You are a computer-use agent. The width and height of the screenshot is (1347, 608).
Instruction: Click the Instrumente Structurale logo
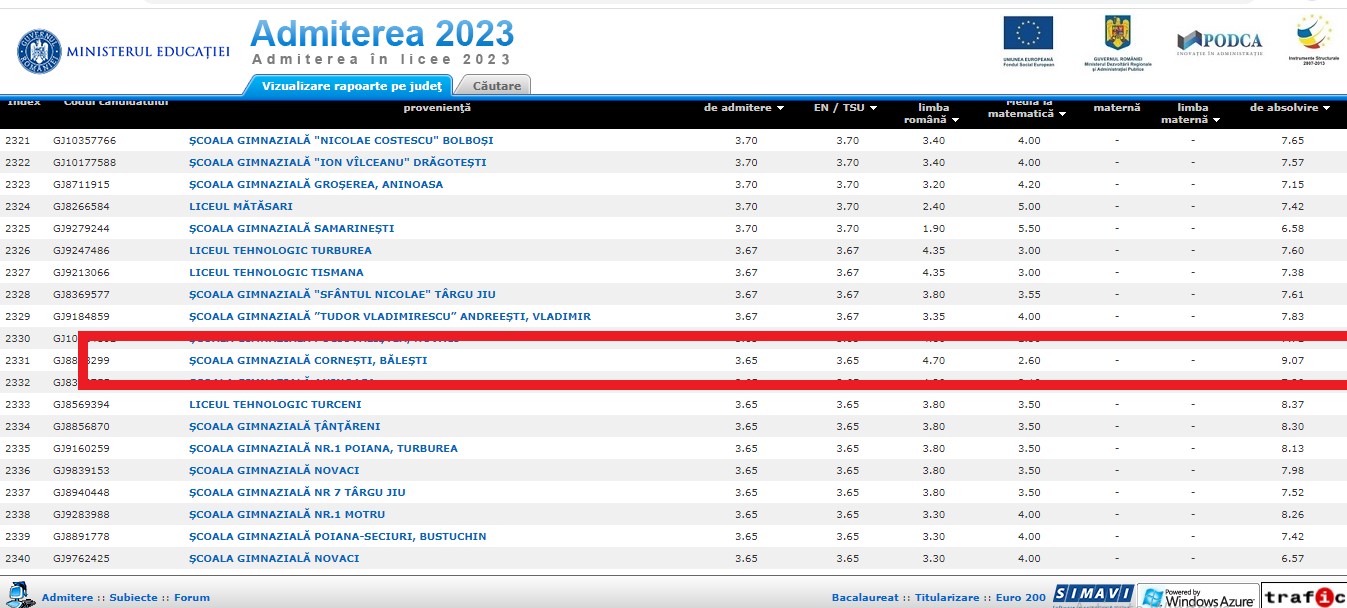1314,34
